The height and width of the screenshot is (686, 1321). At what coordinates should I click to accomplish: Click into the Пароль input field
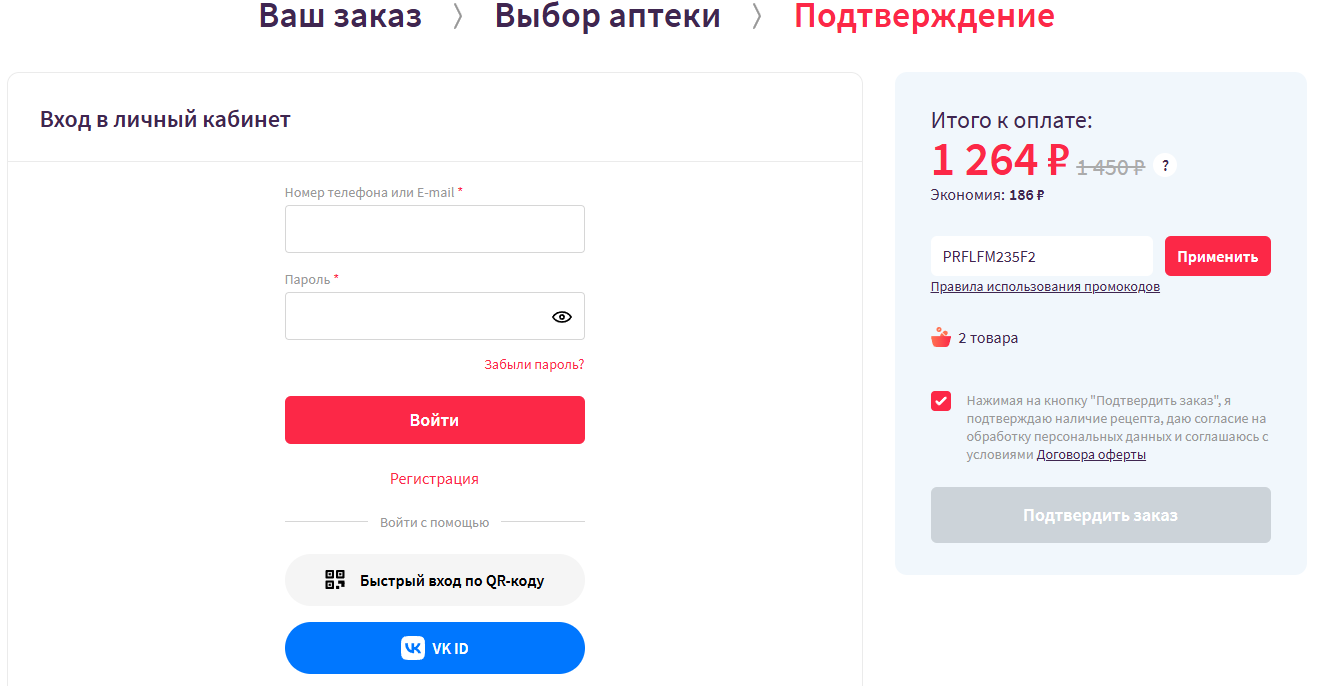415,316
